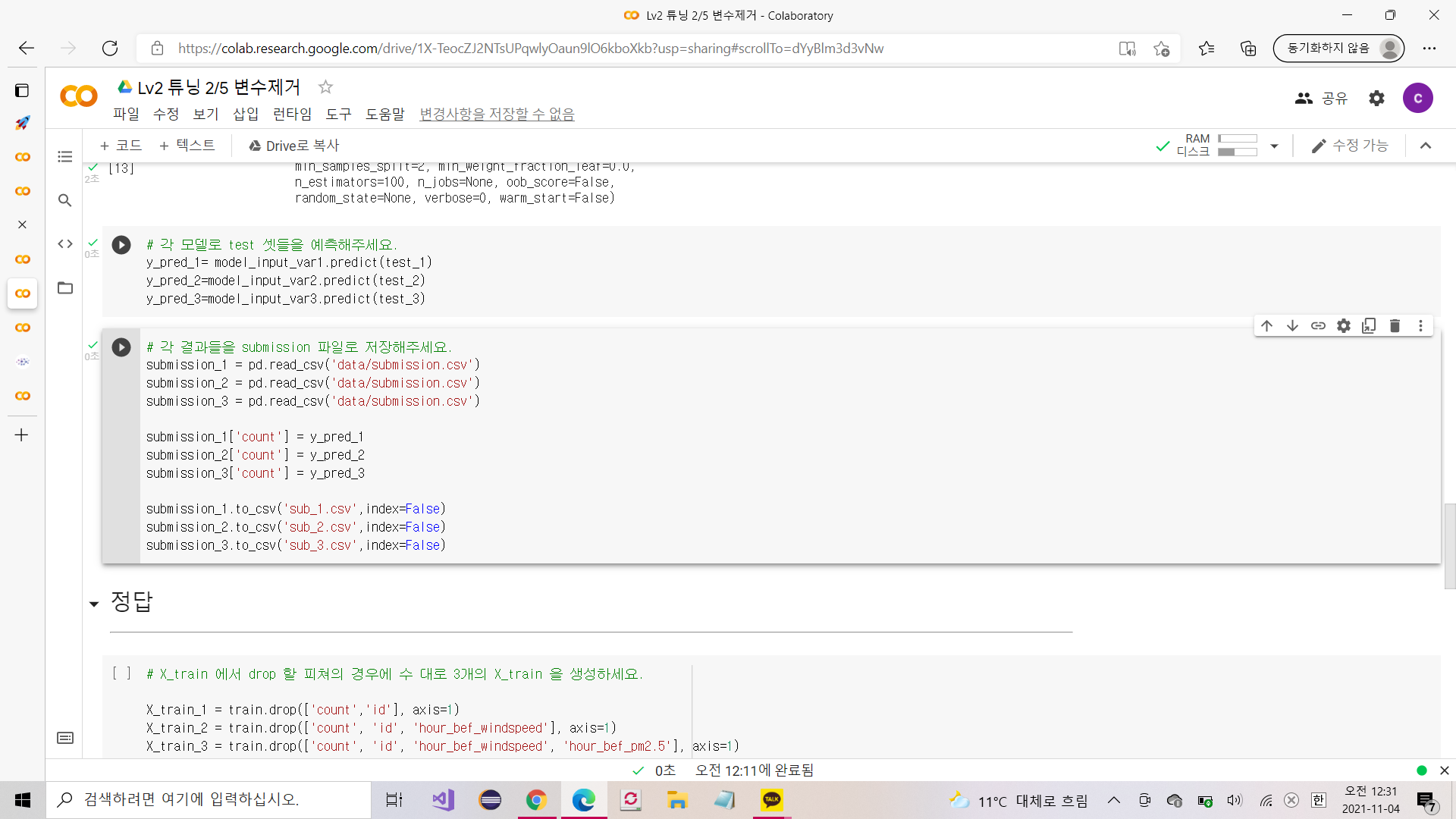Image resolution: width=1456 pixels, height=819 pixels.
Task: Delete the selected cell with trash icon
Action: point(1395,326)
